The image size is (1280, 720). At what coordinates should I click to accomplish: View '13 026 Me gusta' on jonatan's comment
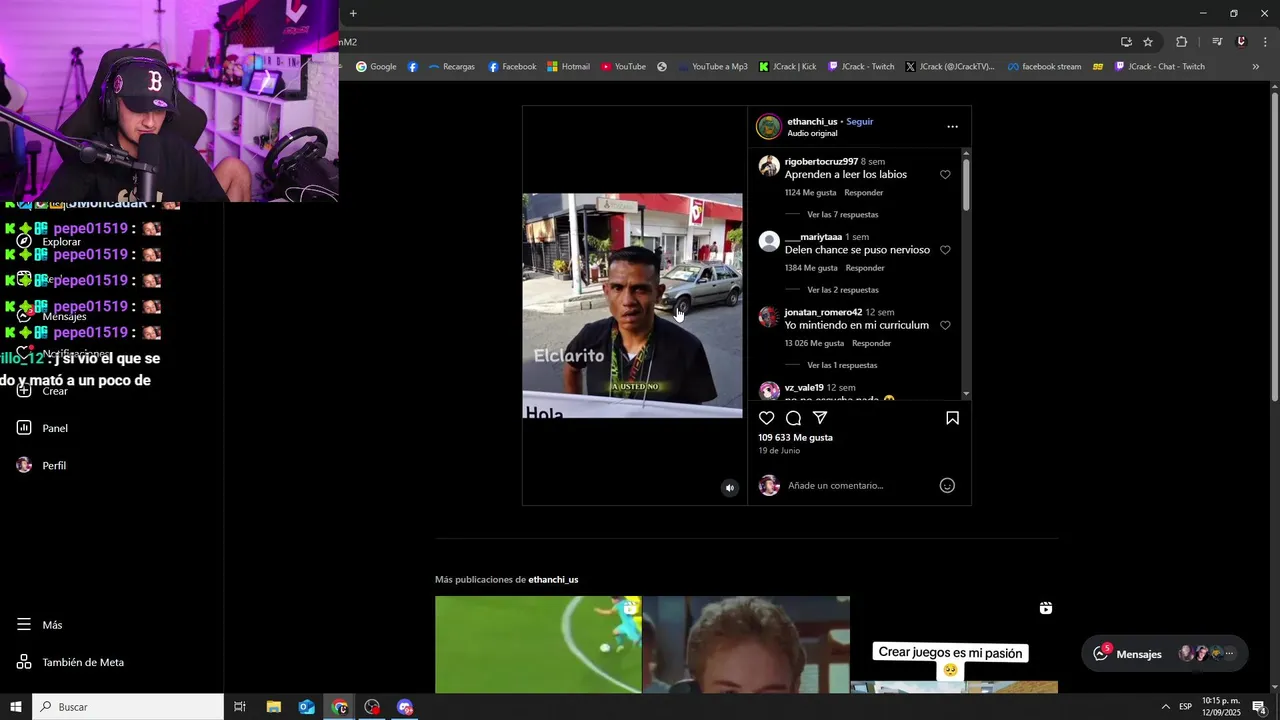[x=814, y=343]
